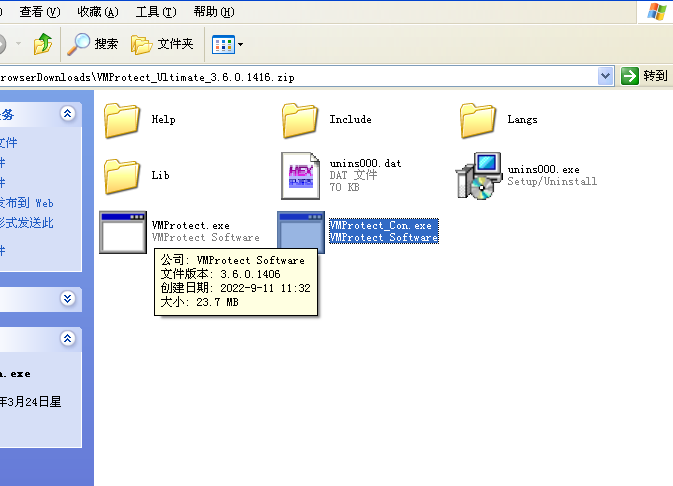Select the unins000.dat file name

[365, 164]
